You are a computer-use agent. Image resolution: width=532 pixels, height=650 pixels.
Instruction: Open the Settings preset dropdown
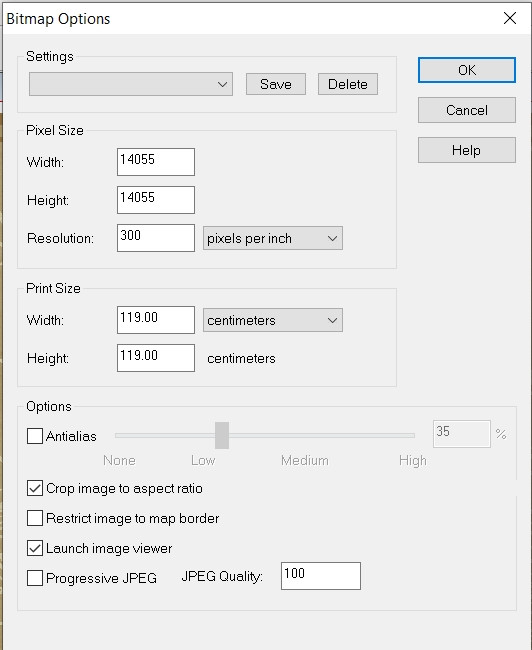point(131,84)
